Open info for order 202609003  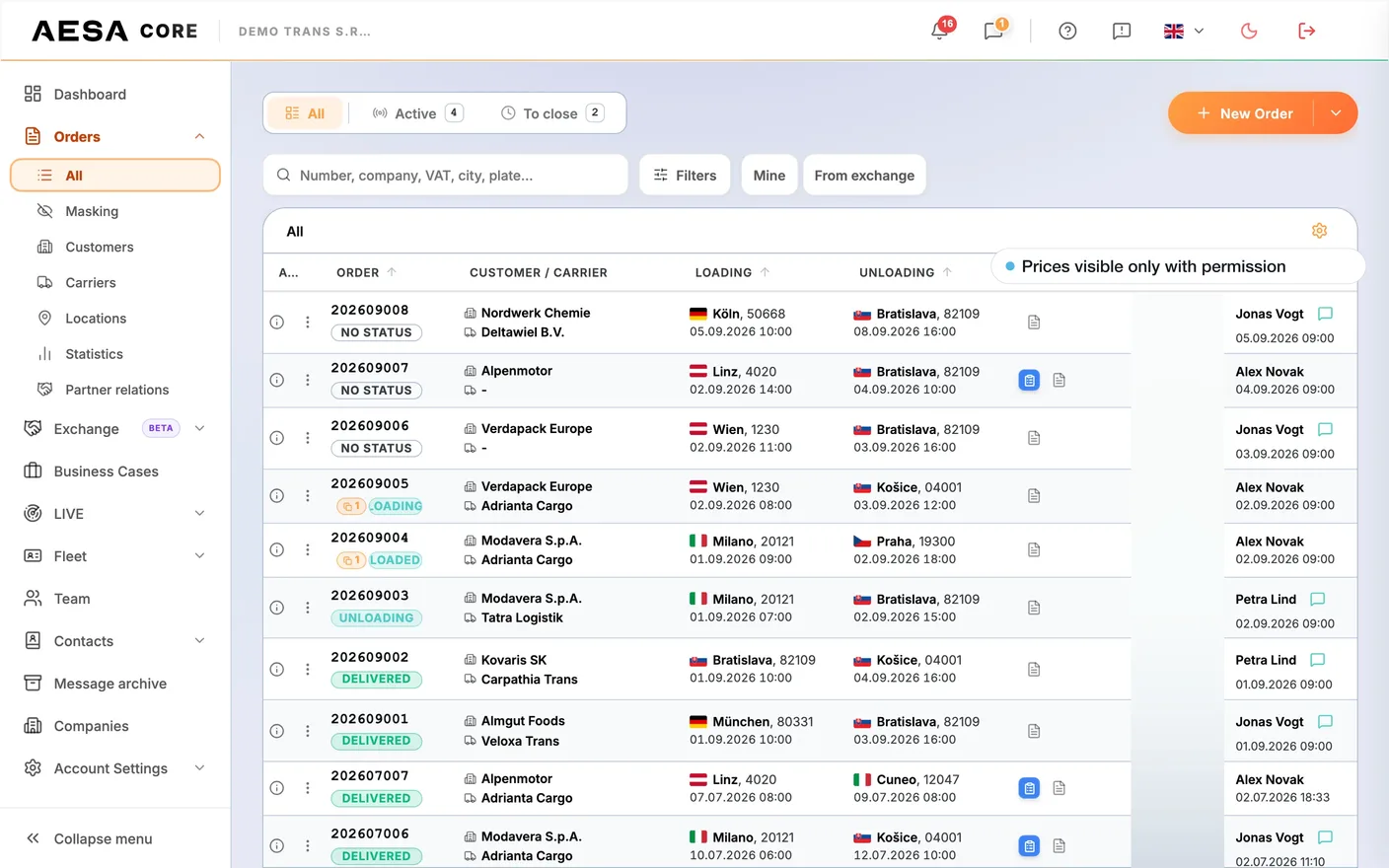coord(277,608)
